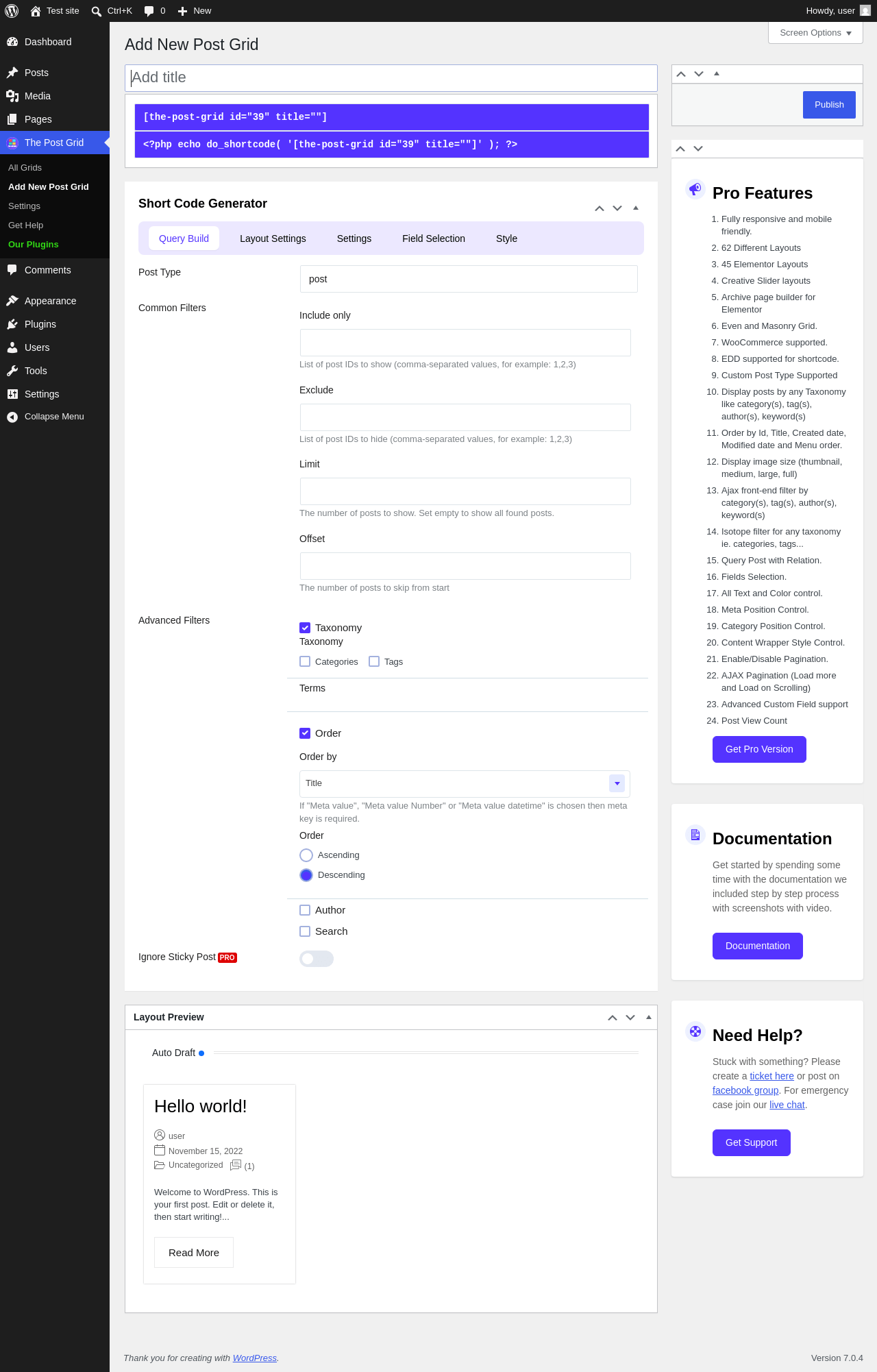877x1372 pixels.
Task: Open the Settings tab in generator
Action: click(354, 238)
